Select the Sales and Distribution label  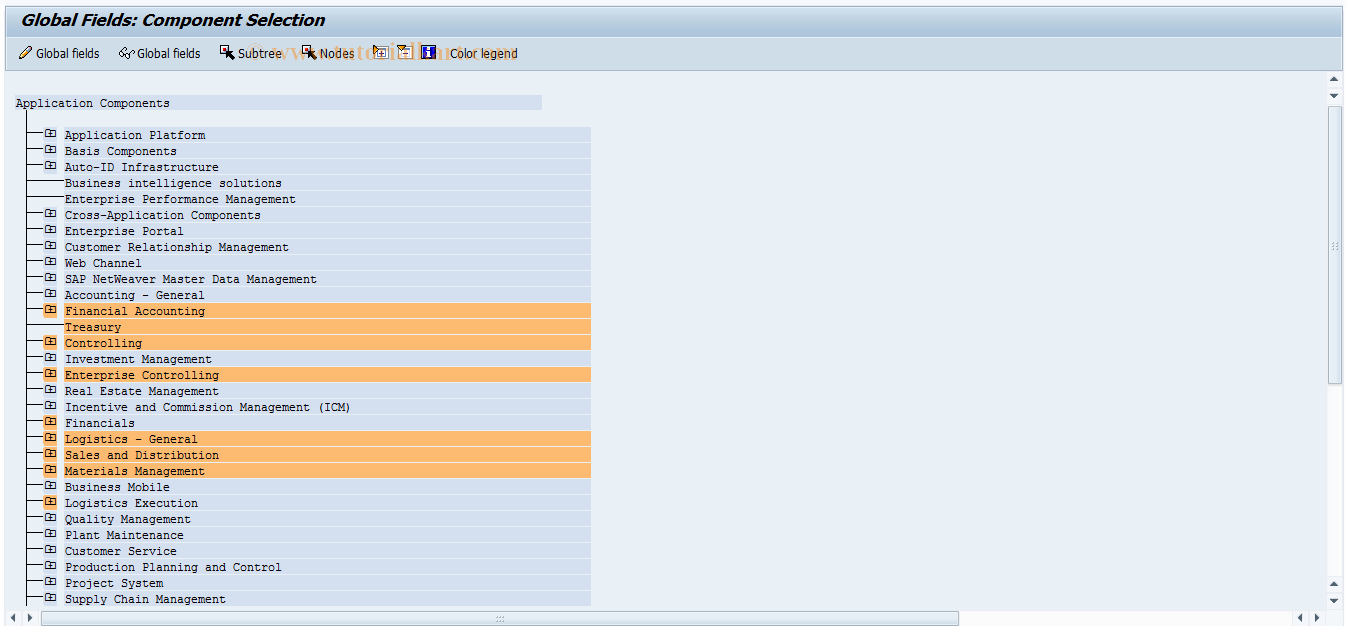142,455
